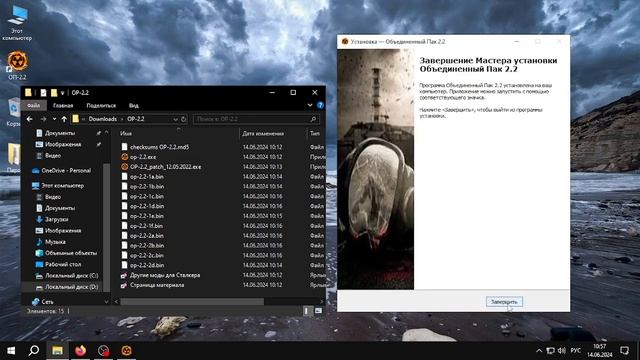Select shortcut Страница материала
Screen dimensions: 640x360
[x=157, y=285]
